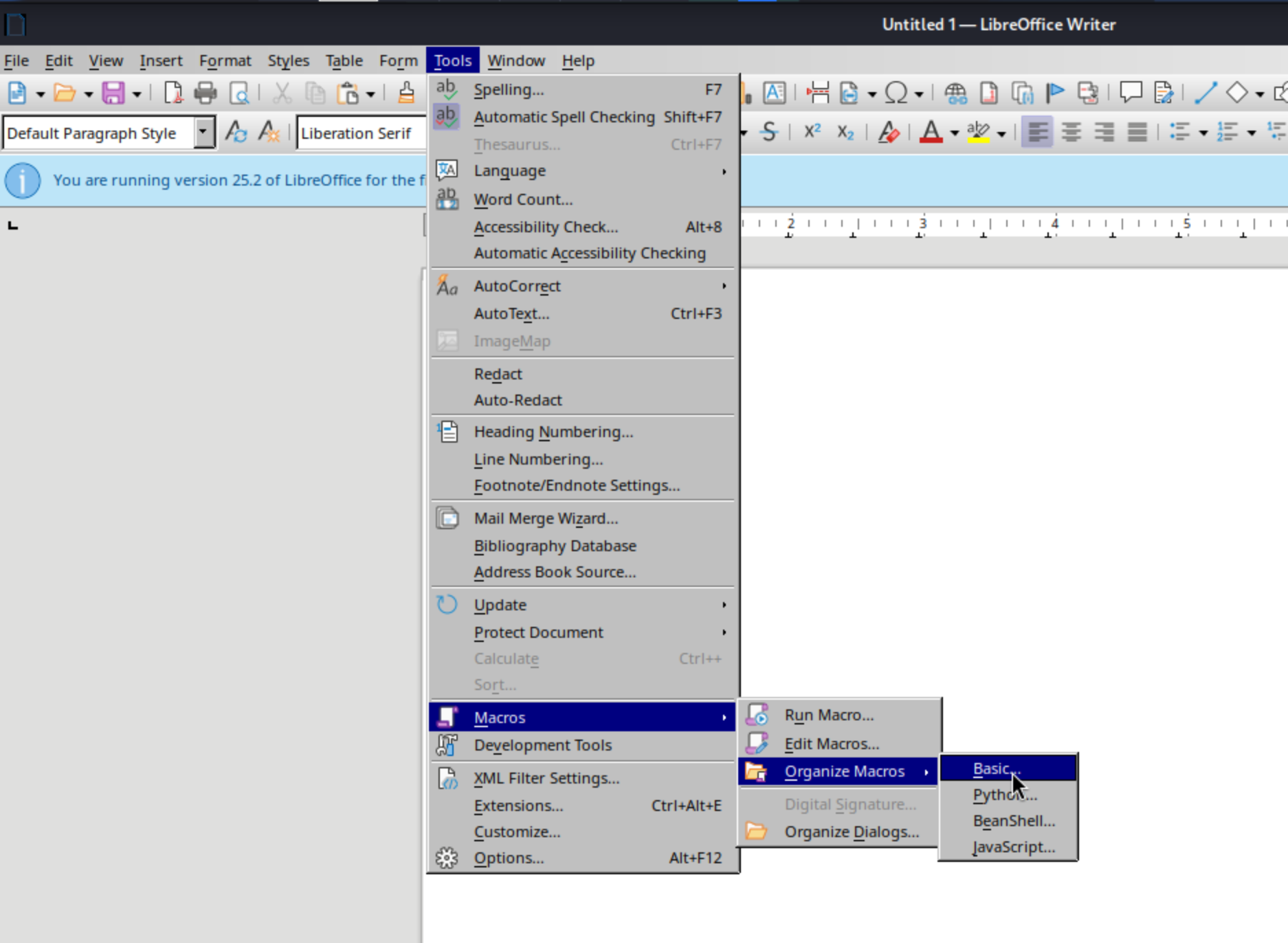
Task: Click Extensions... menu entry
Action: (x=582, y=806)
